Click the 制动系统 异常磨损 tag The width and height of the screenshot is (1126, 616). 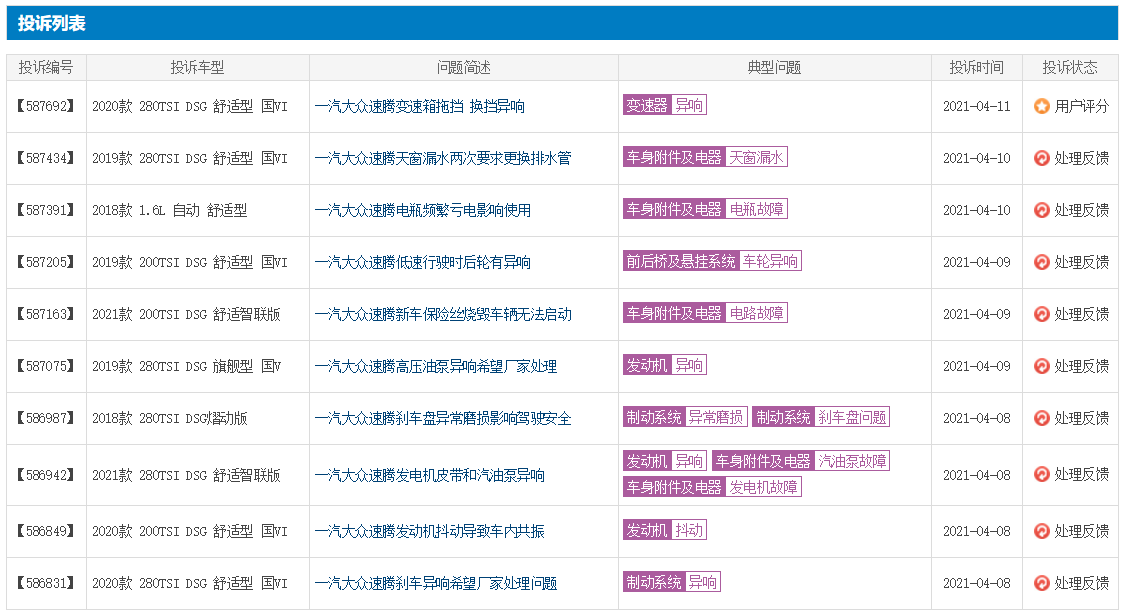click(685, 417)
